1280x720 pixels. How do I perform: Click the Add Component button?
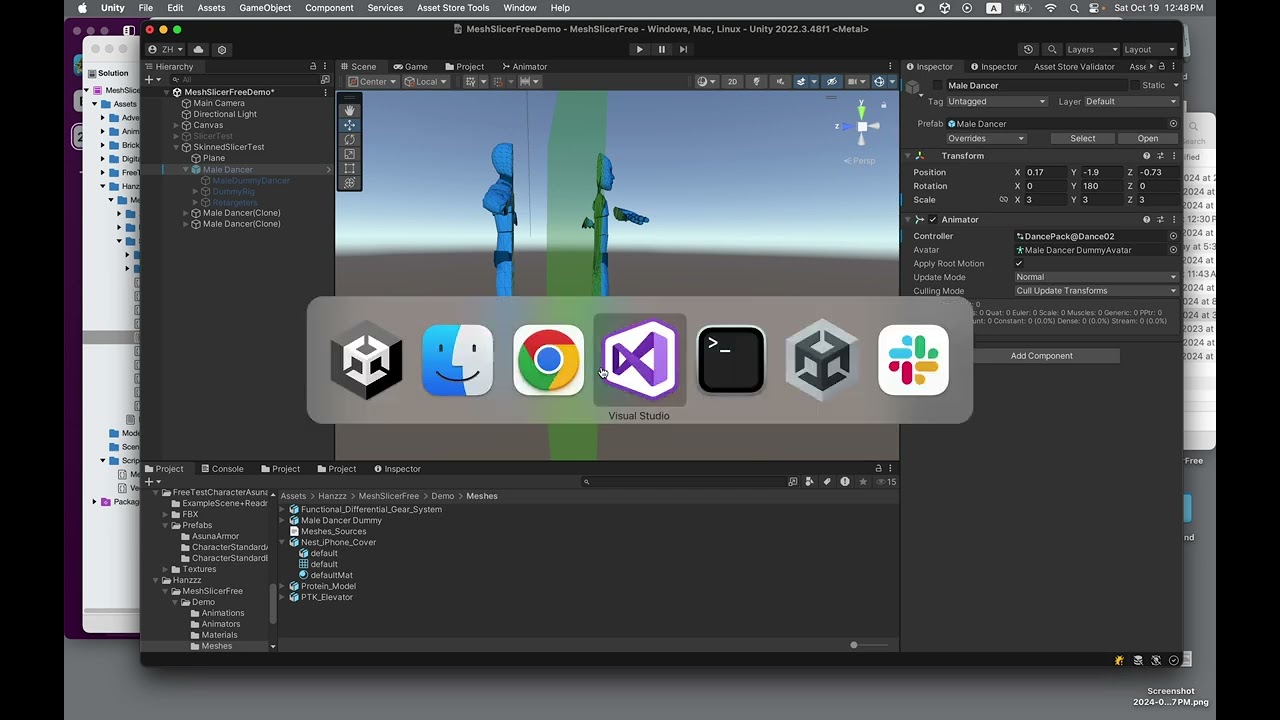click(1041, 356)
